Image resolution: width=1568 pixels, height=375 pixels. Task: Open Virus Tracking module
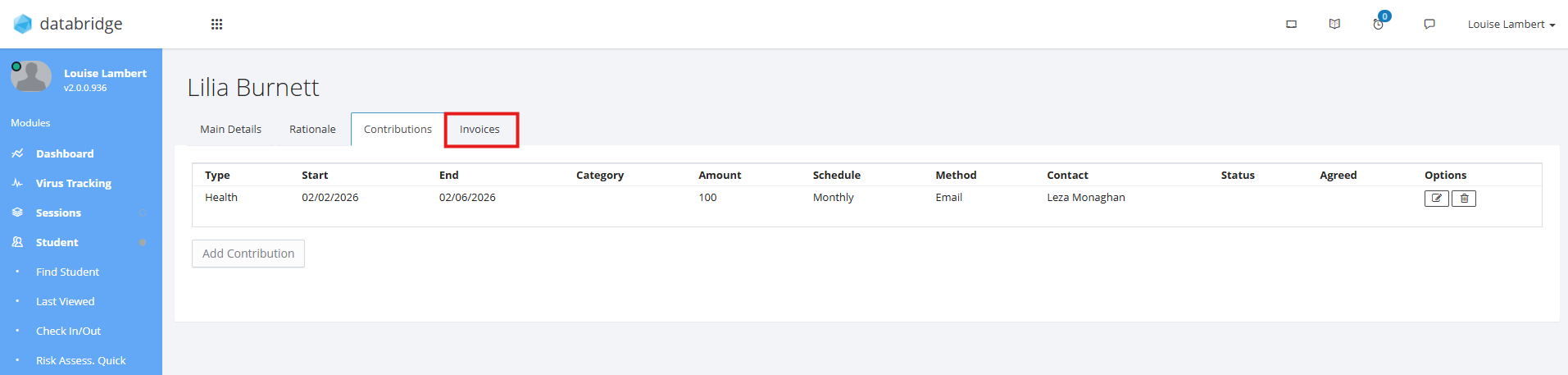(x=74, y=184)
